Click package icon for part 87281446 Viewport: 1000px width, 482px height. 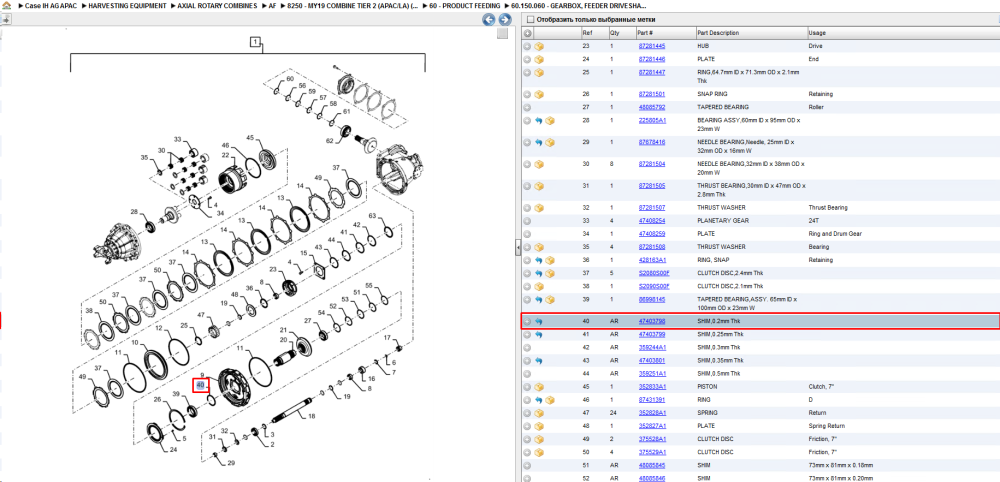539,59
